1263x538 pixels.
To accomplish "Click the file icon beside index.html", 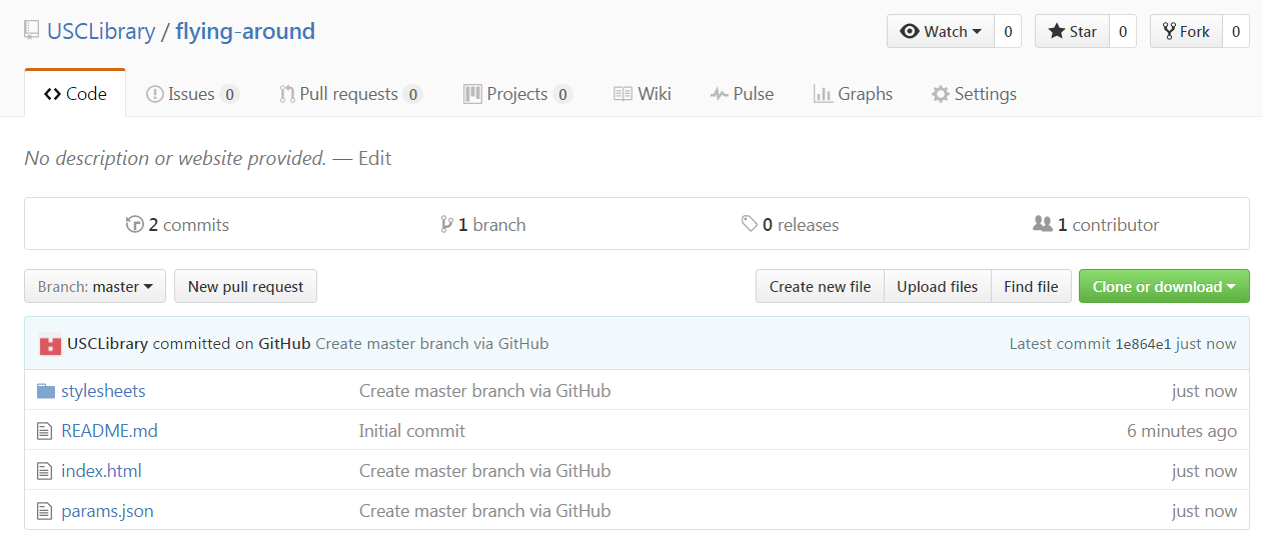I will (x=44, y=471).
